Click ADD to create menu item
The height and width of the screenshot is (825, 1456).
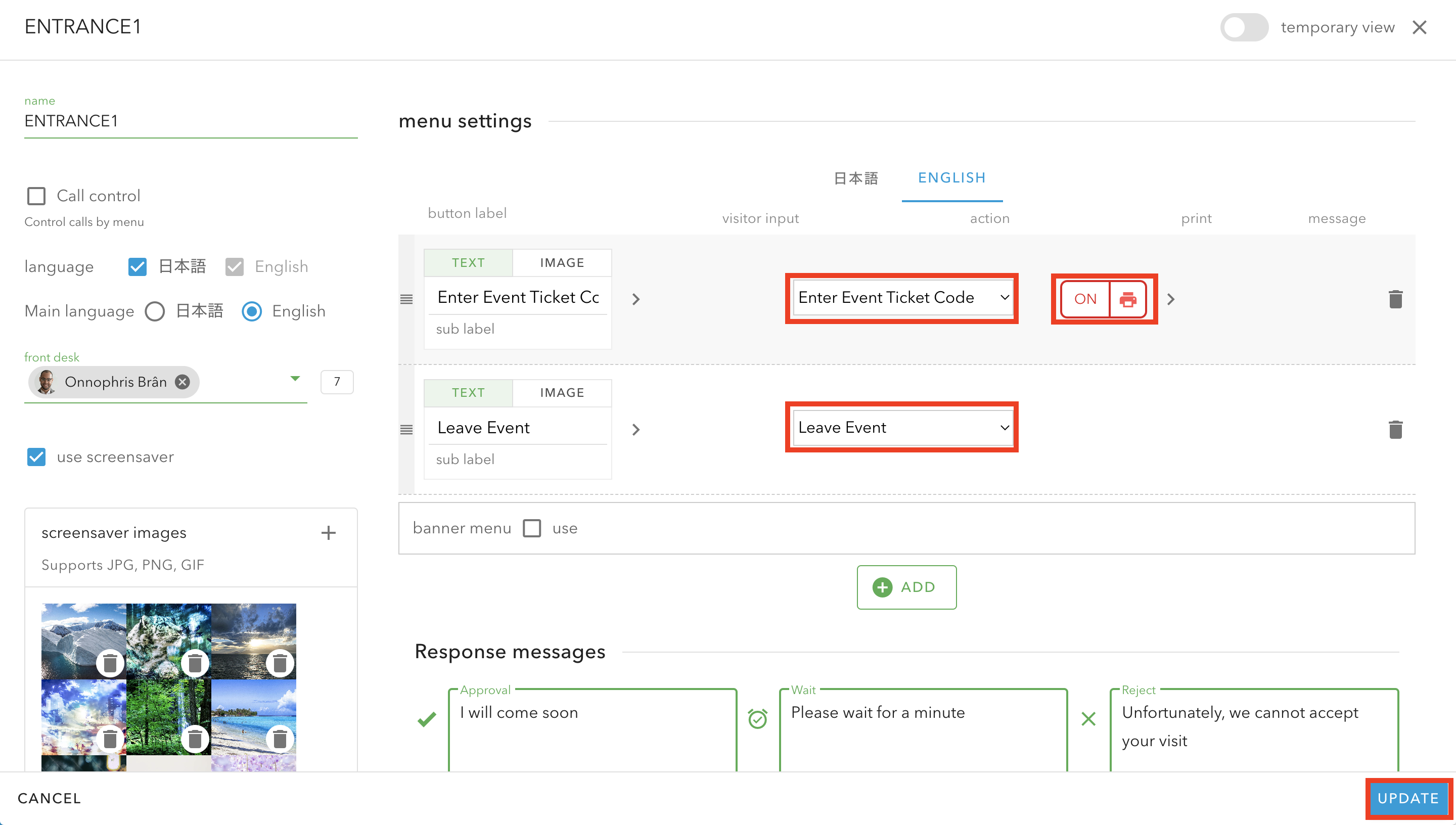(x=906, y=587)
